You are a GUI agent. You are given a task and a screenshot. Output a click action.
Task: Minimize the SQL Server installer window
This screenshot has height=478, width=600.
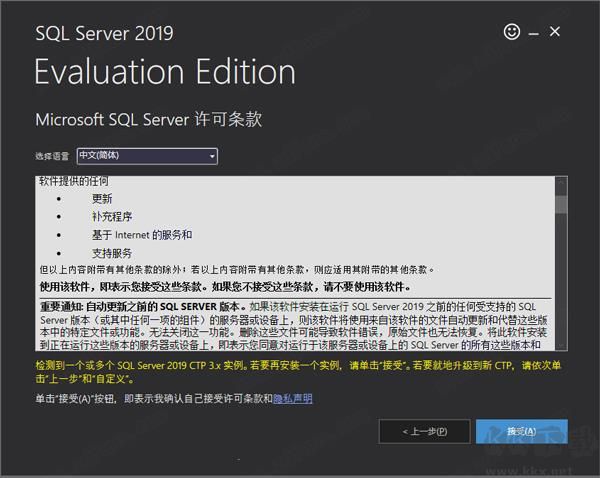pos(533,34)
